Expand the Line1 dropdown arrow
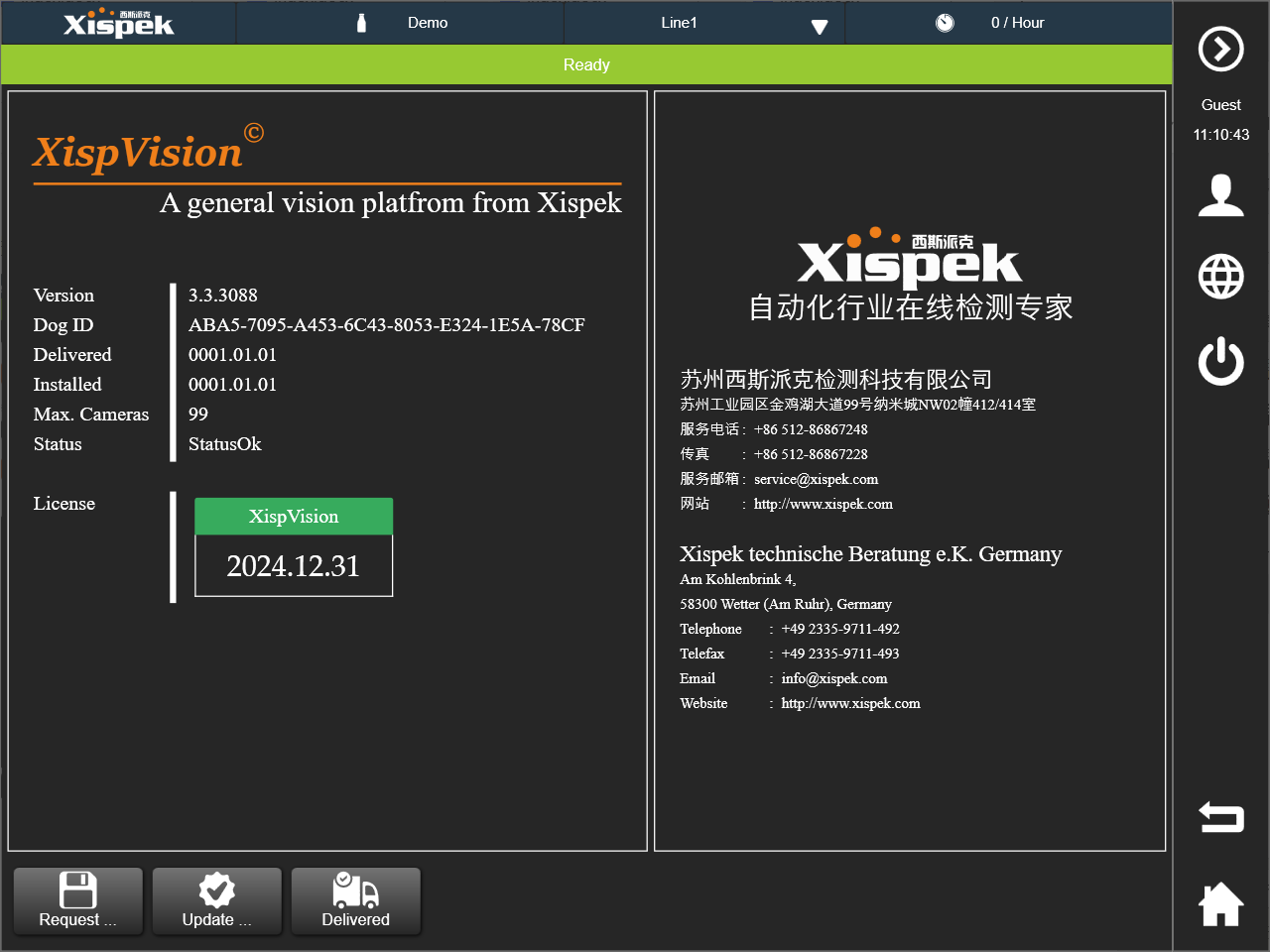The width and height of the screenshot is (1270, 952). (x=820, y=27)
